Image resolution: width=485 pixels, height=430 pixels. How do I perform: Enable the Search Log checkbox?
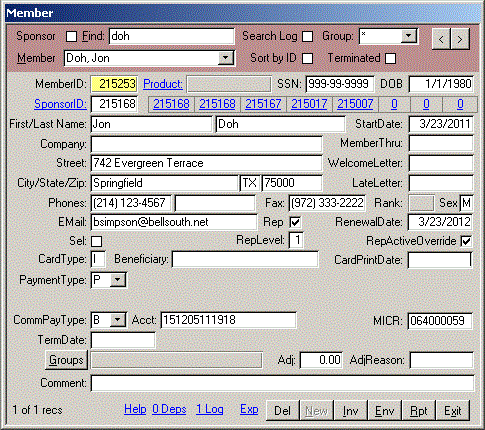[x=307, y=36]
